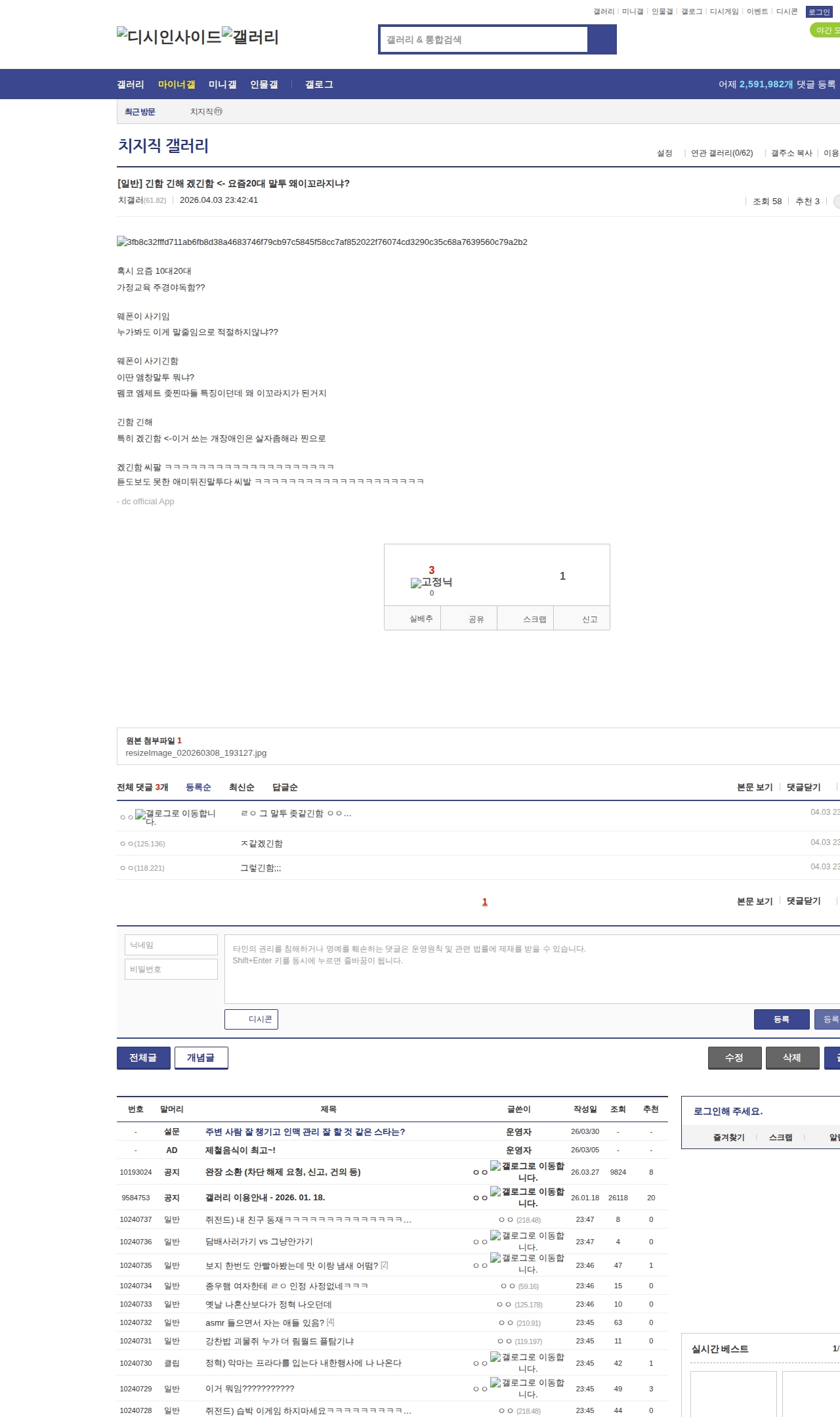Open the AD post 제철음식이 최고~!
The width and height of the screenshot is (840, 1417).
(240, 1150)
